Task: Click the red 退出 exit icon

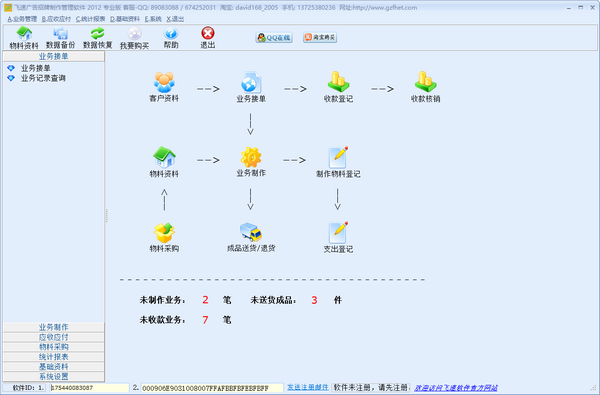Action: tap(208, 38)
